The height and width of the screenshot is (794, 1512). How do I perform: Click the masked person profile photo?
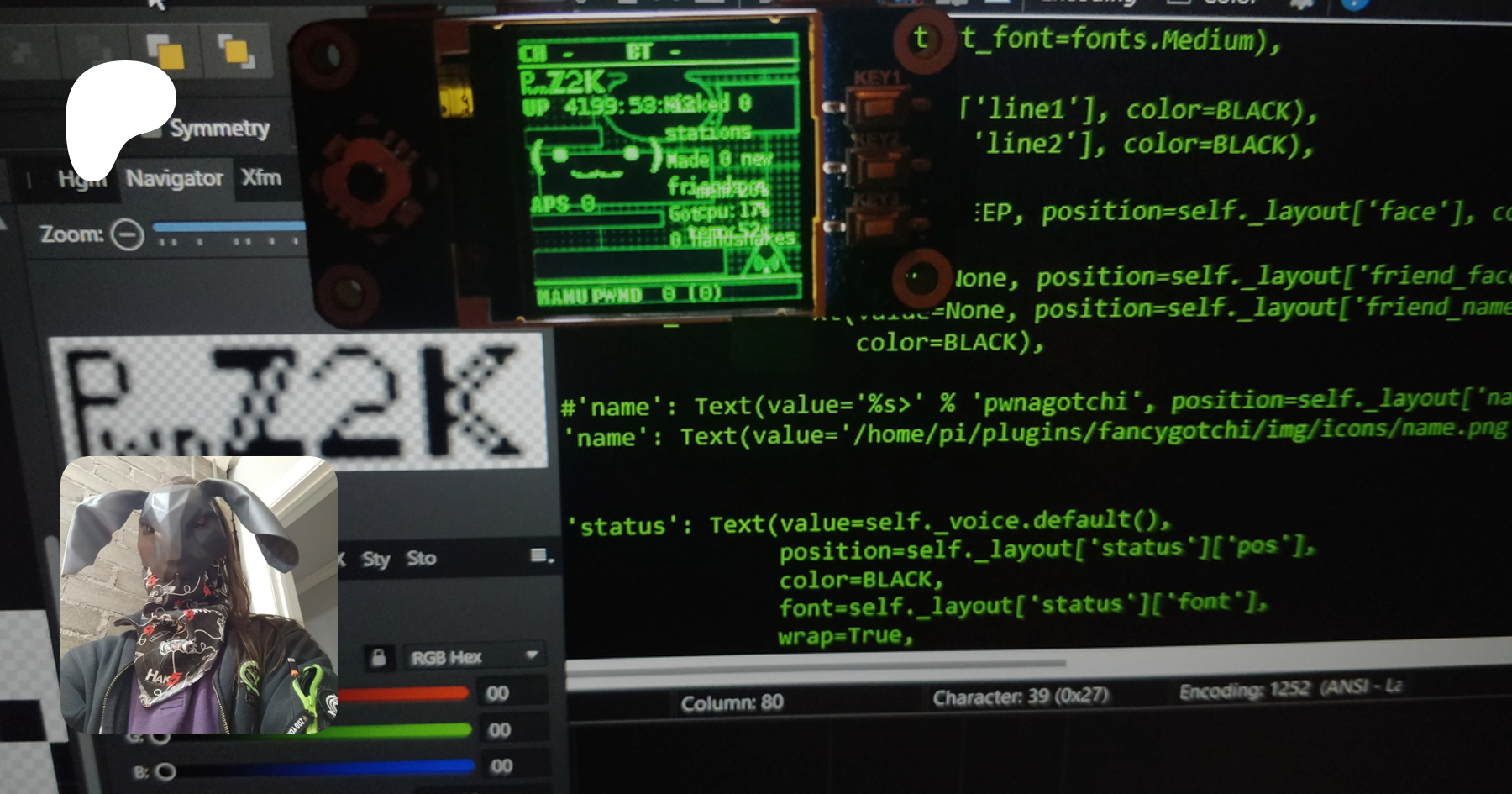coord(199,594)
